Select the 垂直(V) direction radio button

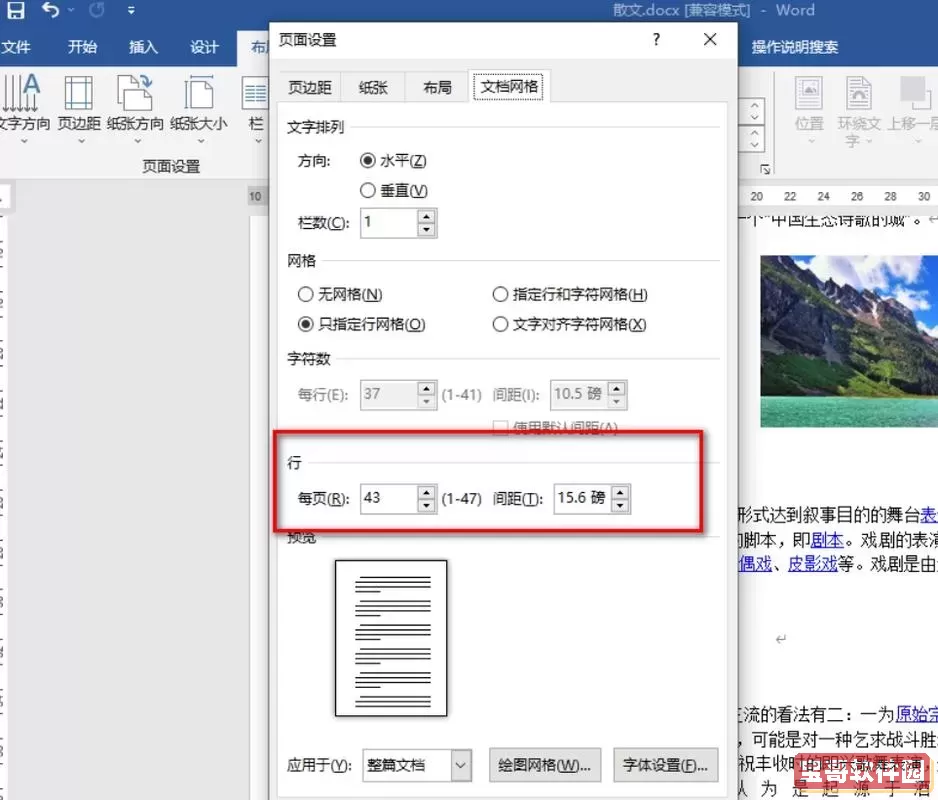pos(367,190)
